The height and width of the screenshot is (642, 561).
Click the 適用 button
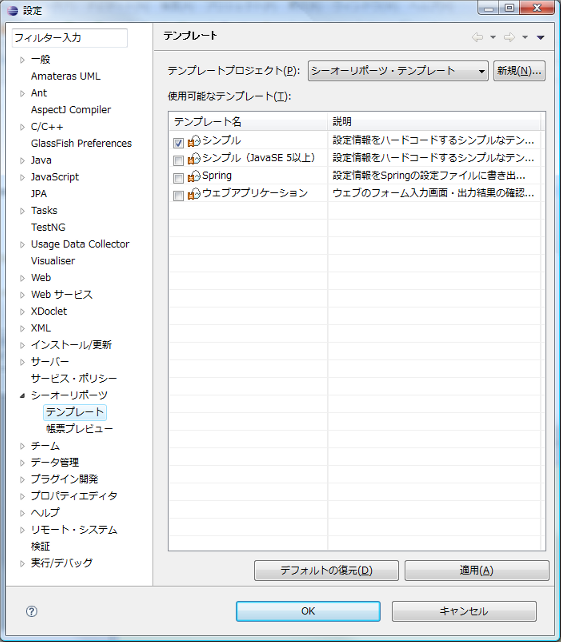click(477, 570)
